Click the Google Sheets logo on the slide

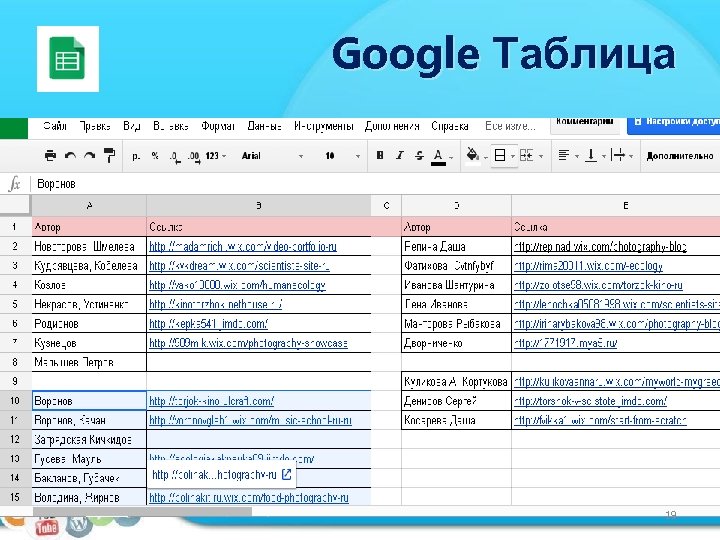pyautogui.click(x=68, y=59)
